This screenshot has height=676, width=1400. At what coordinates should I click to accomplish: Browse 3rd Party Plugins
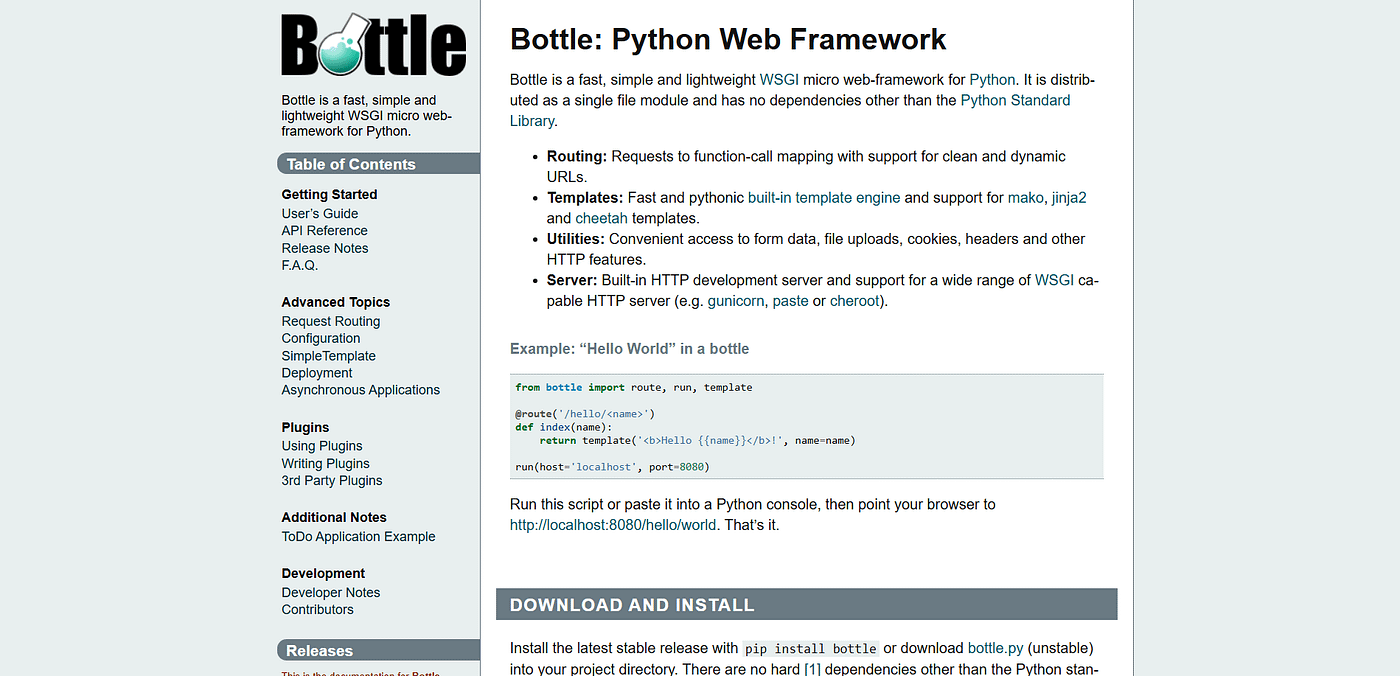tap(331, 480)
